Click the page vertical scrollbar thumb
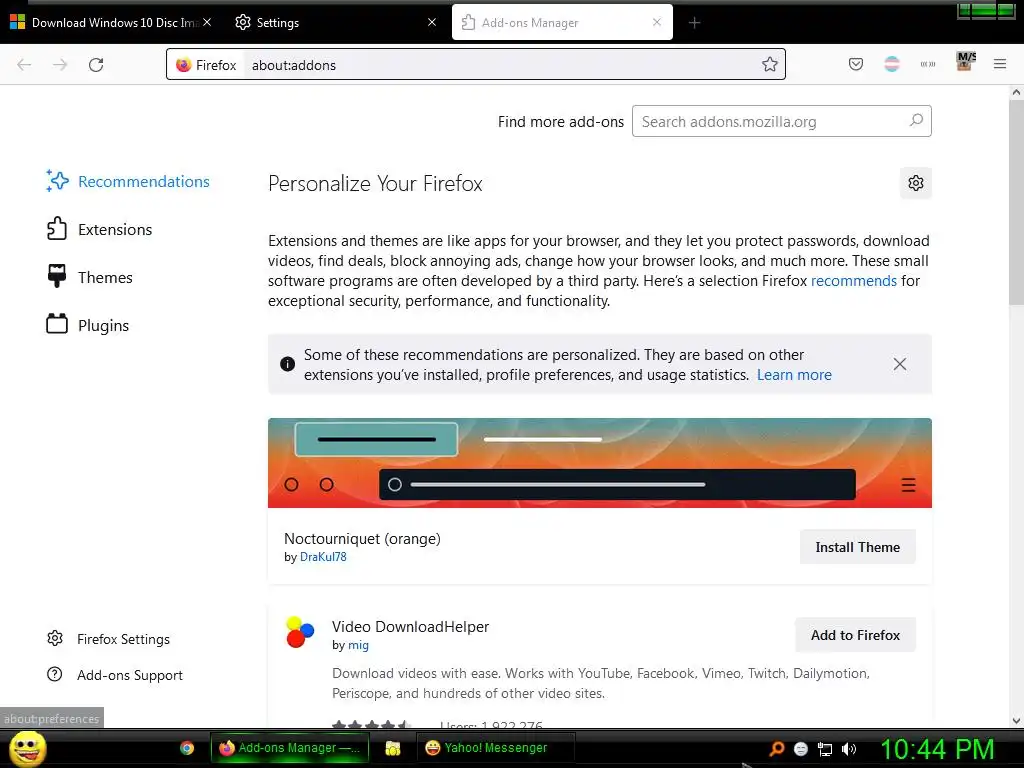This screenshot has height=768, width=1024. tap(1016, 202)
